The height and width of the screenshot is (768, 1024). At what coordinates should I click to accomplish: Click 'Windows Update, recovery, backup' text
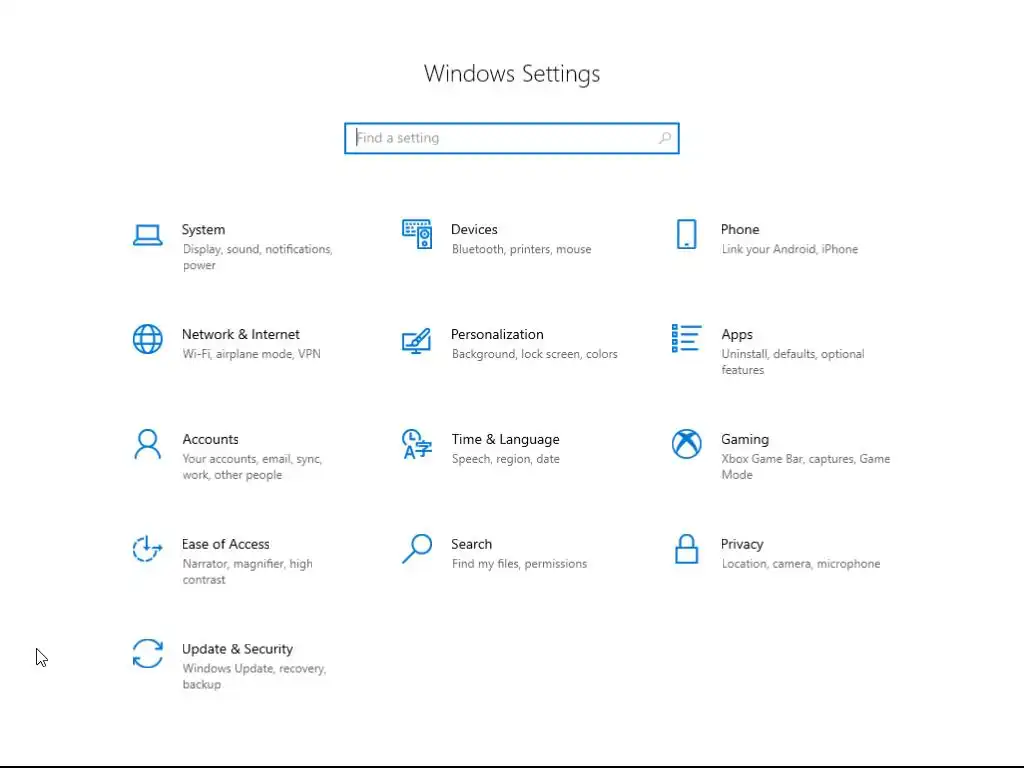pos(254,677)
